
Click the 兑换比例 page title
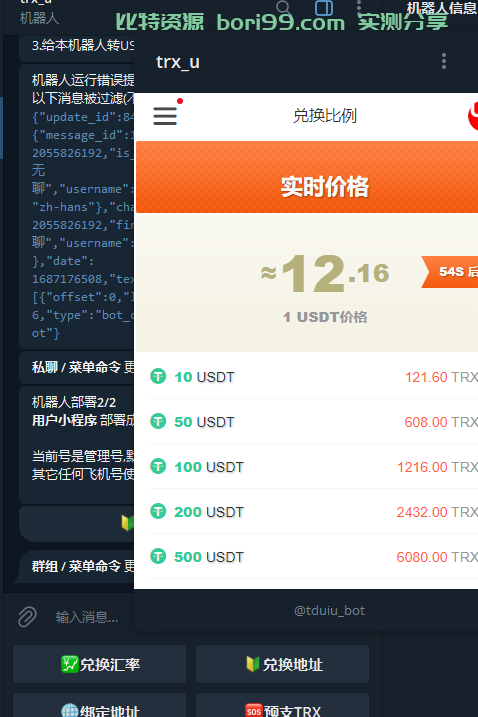click(x=325, y=116)
